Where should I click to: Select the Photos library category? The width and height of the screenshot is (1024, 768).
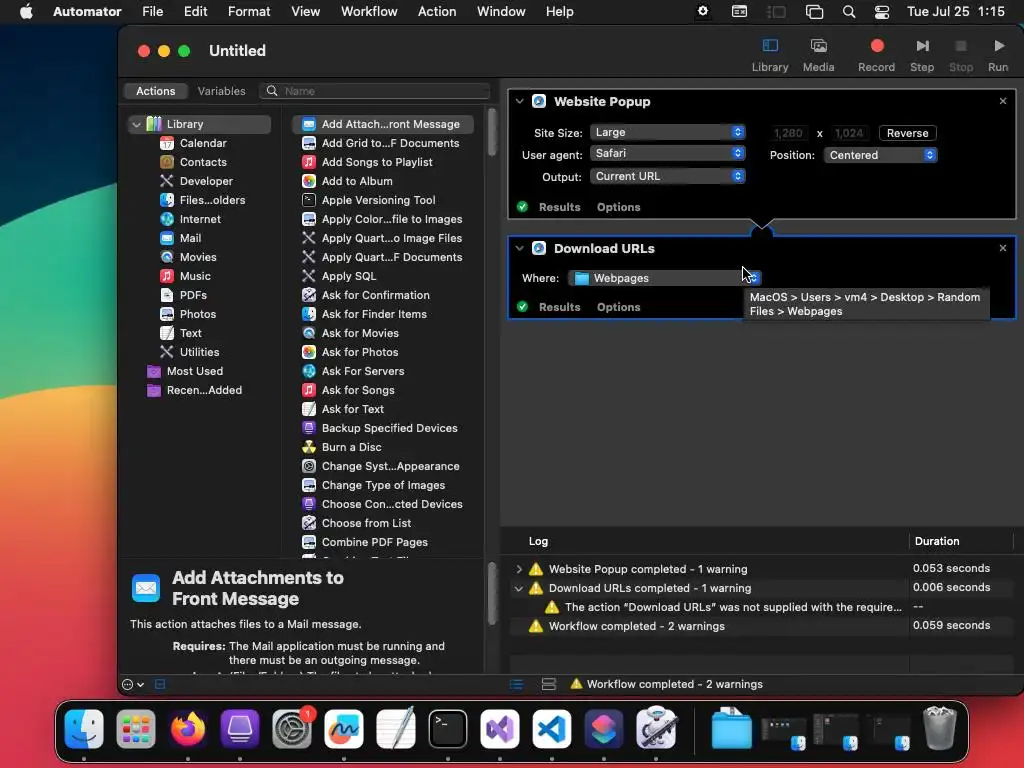coord(198,313)
